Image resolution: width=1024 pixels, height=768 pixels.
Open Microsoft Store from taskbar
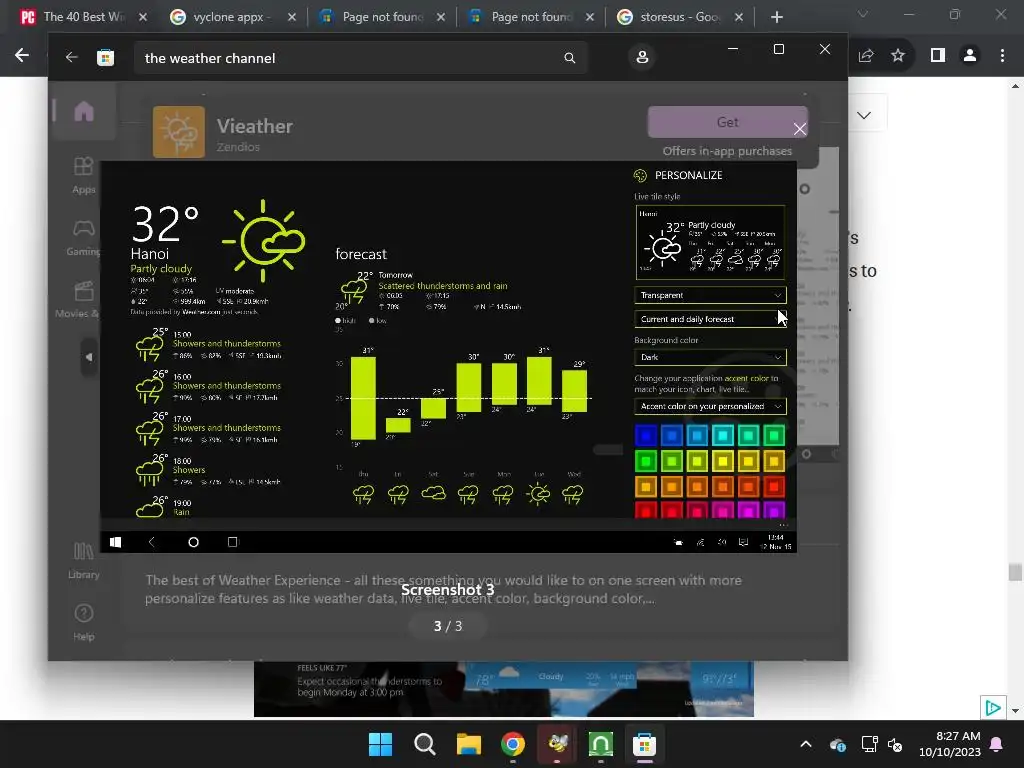pos(645,744)
